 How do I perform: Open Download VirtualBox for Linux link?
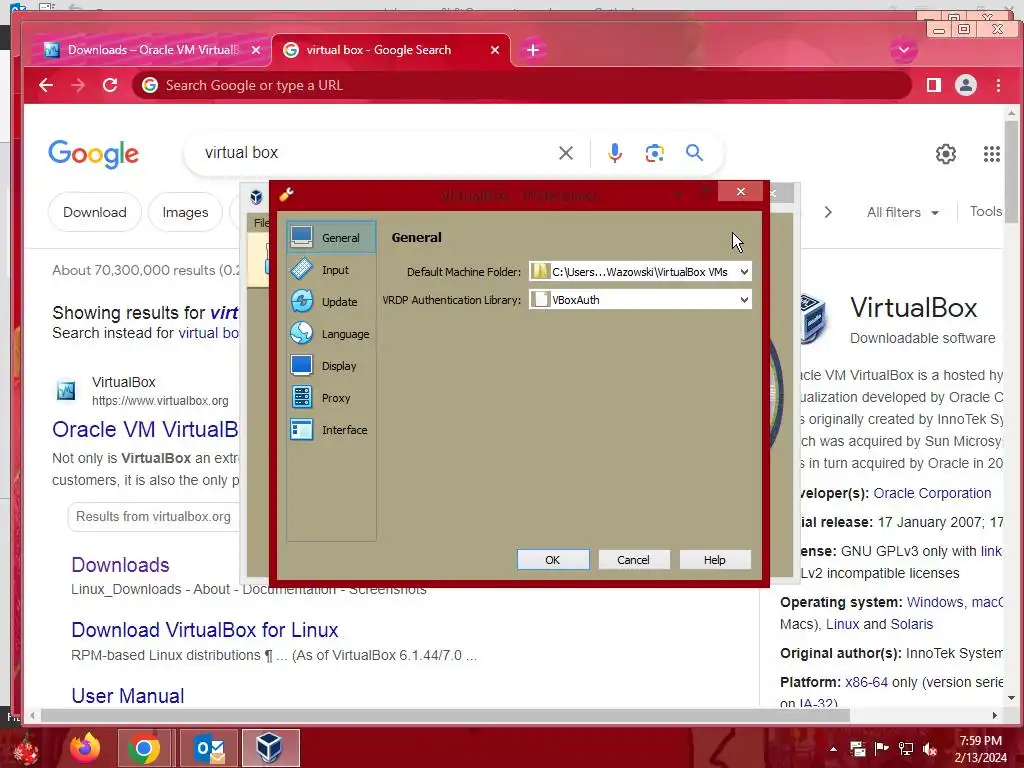204,630
